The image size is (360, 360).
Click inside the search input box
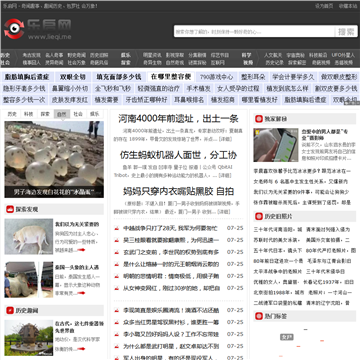254,32
